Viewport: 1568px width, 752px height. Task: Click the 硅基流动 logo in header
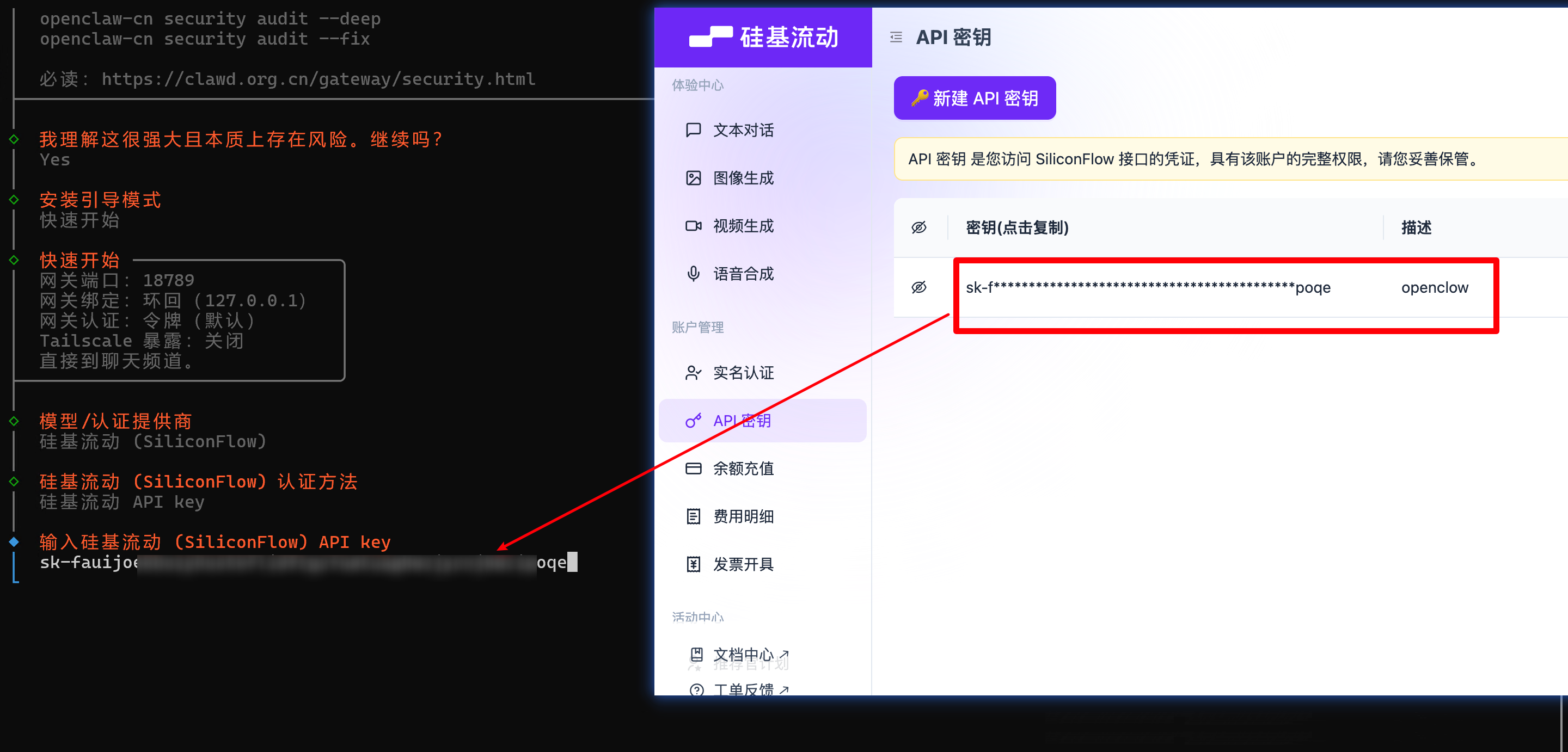tap(763, 38)
